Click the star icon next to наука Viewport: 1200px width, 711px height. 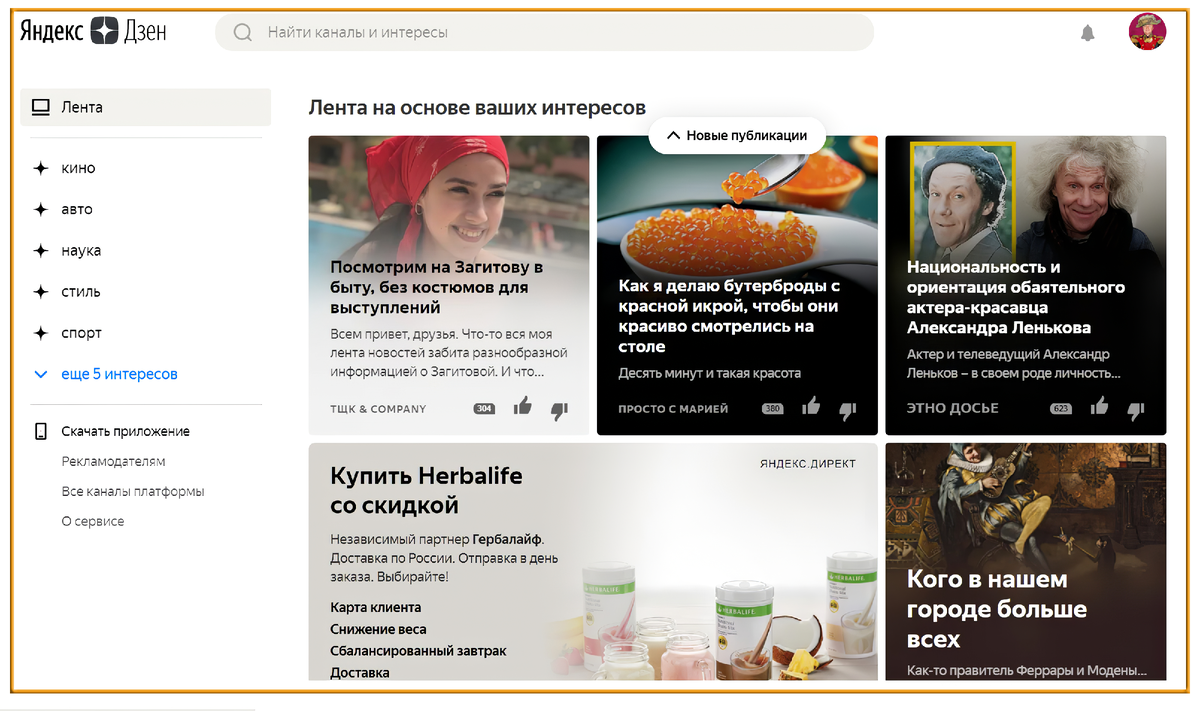(x=41, y=250)
